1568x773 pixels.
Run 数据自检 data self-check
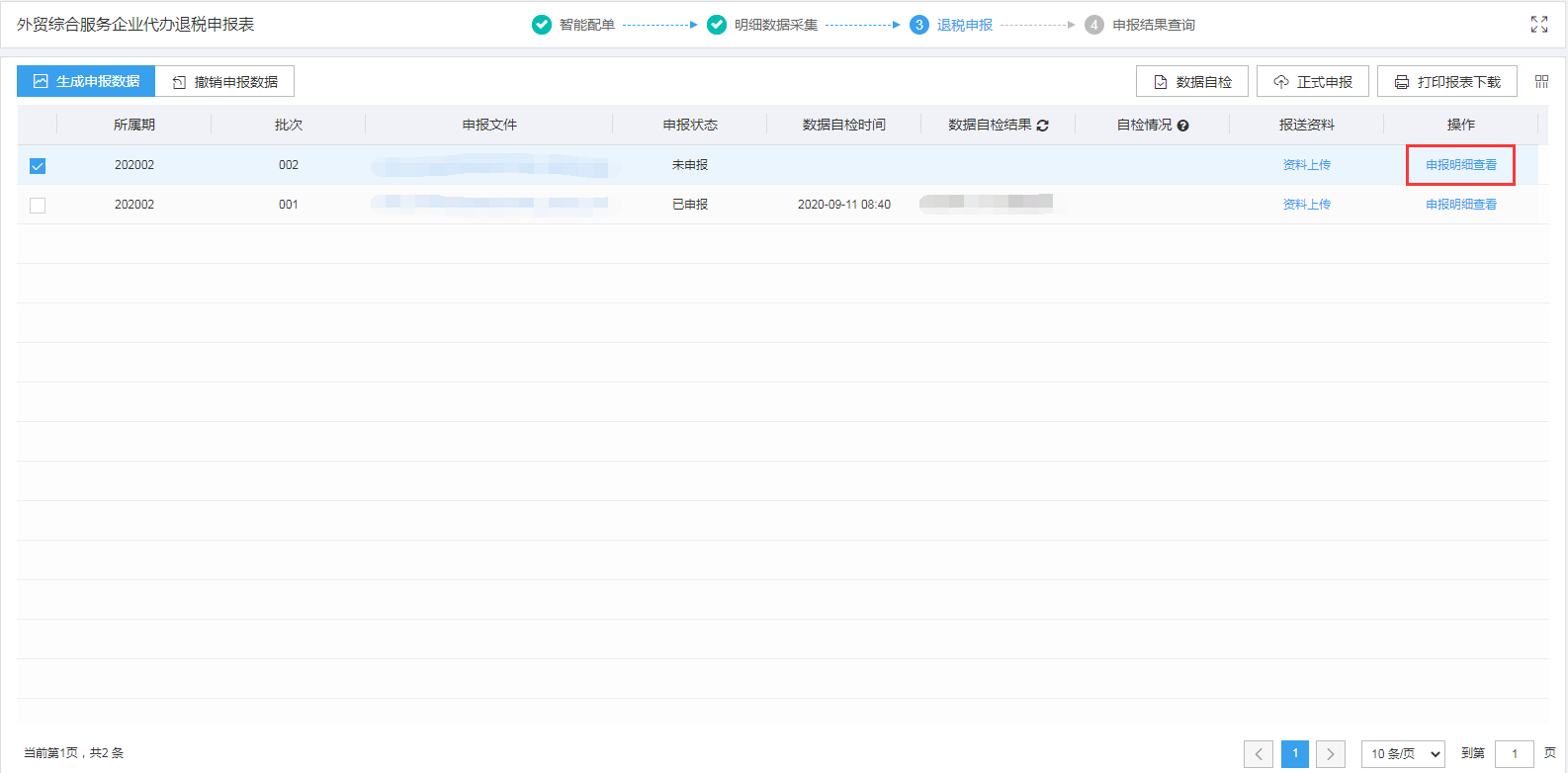(x=1192, y=82)
